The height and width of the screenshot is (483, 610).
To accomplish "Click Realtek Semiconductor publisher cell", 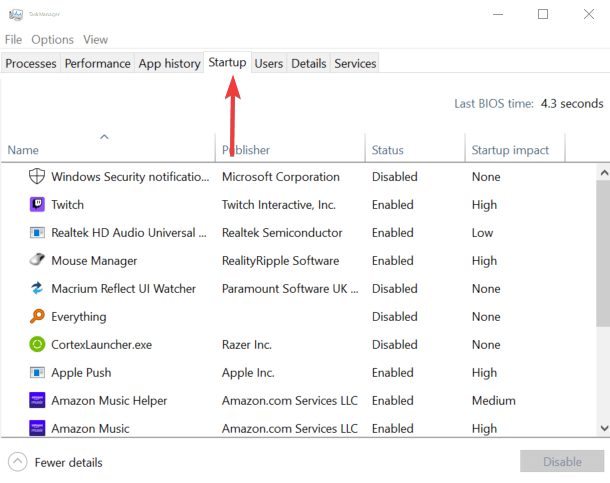I will pyautogui.click(x=282, y=233).
